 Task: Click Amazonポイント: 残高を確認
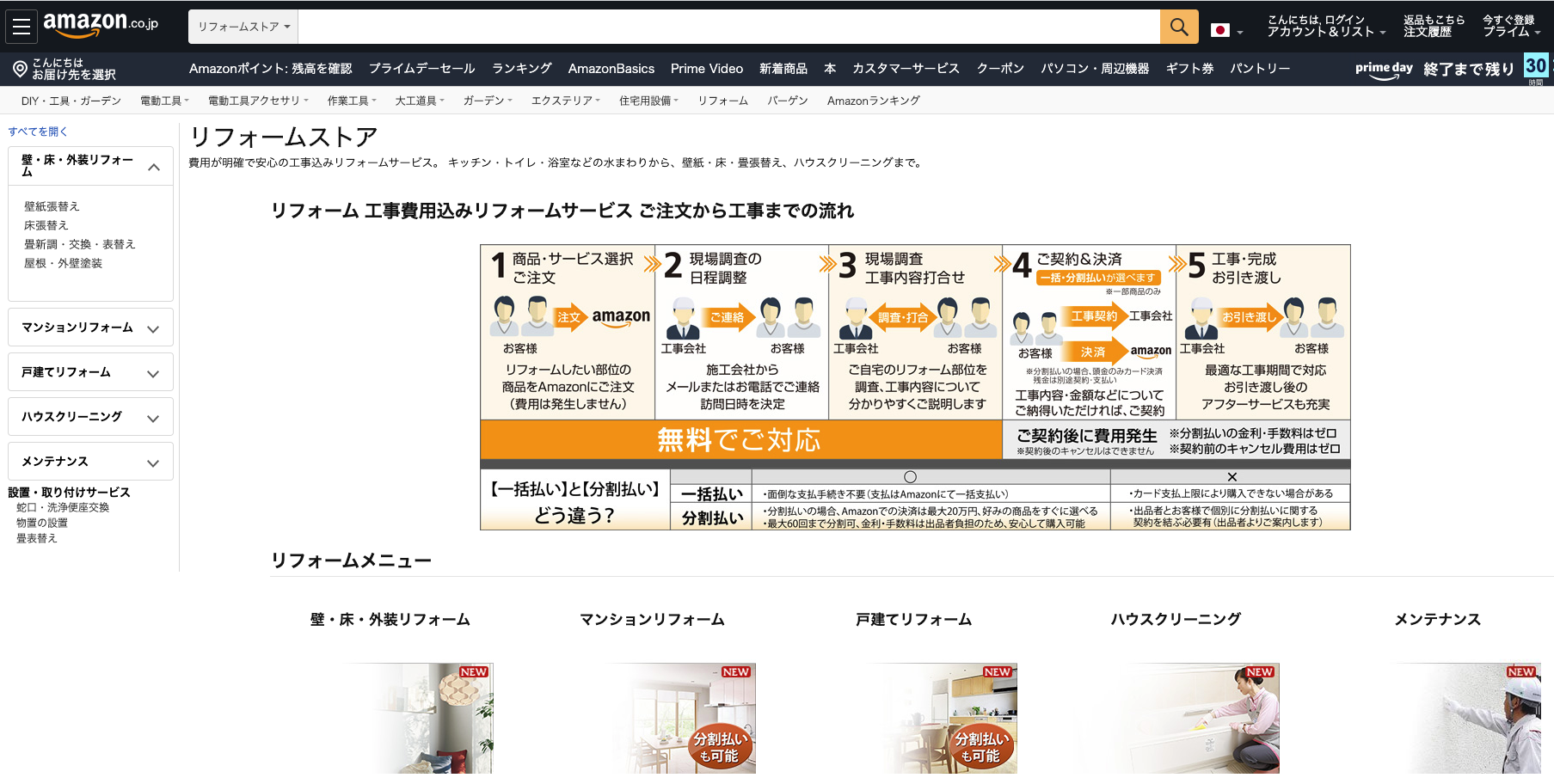click(x=271, y=68)
